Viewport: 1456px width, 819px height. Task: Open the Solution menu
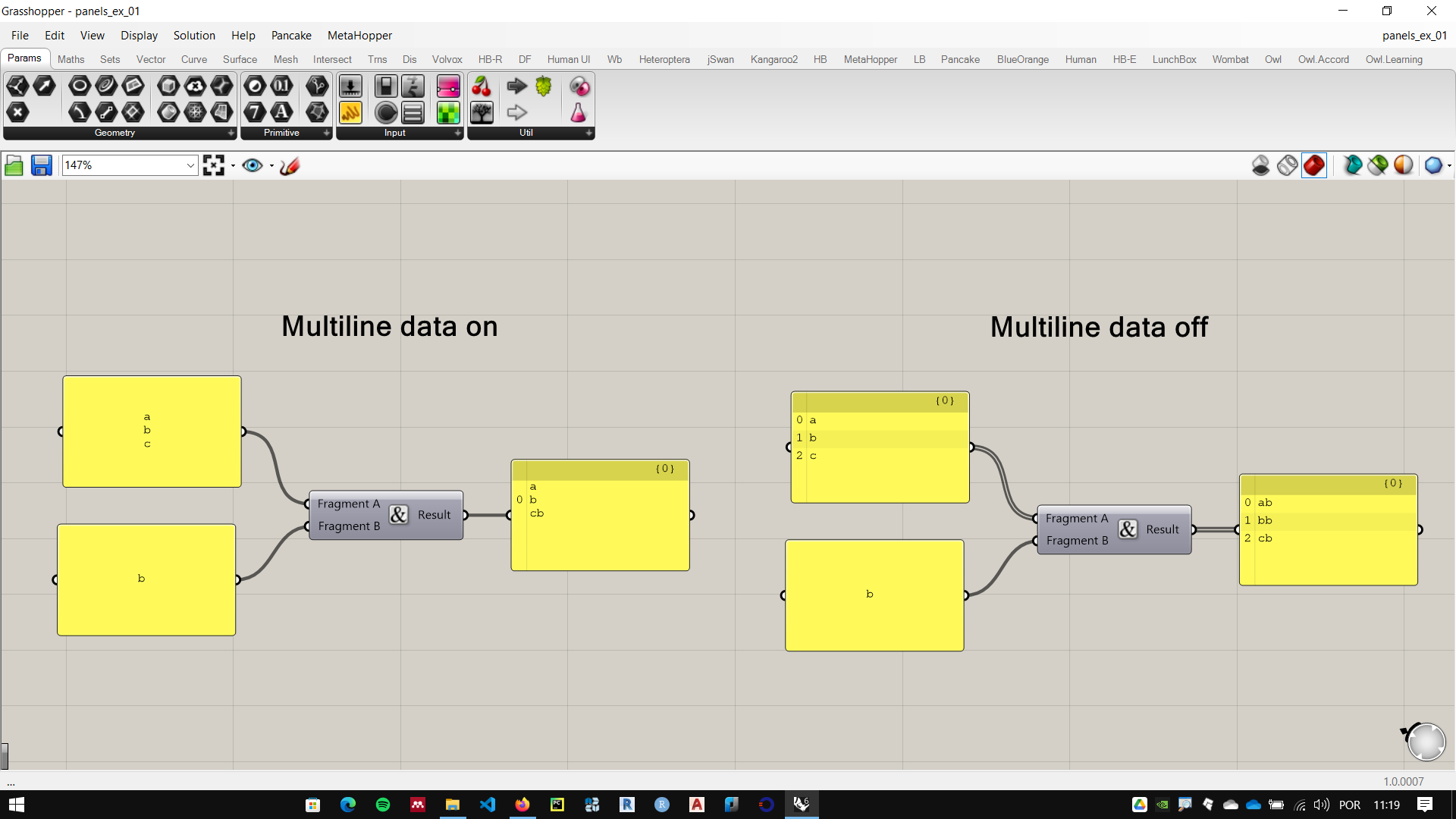click(194, 36)
